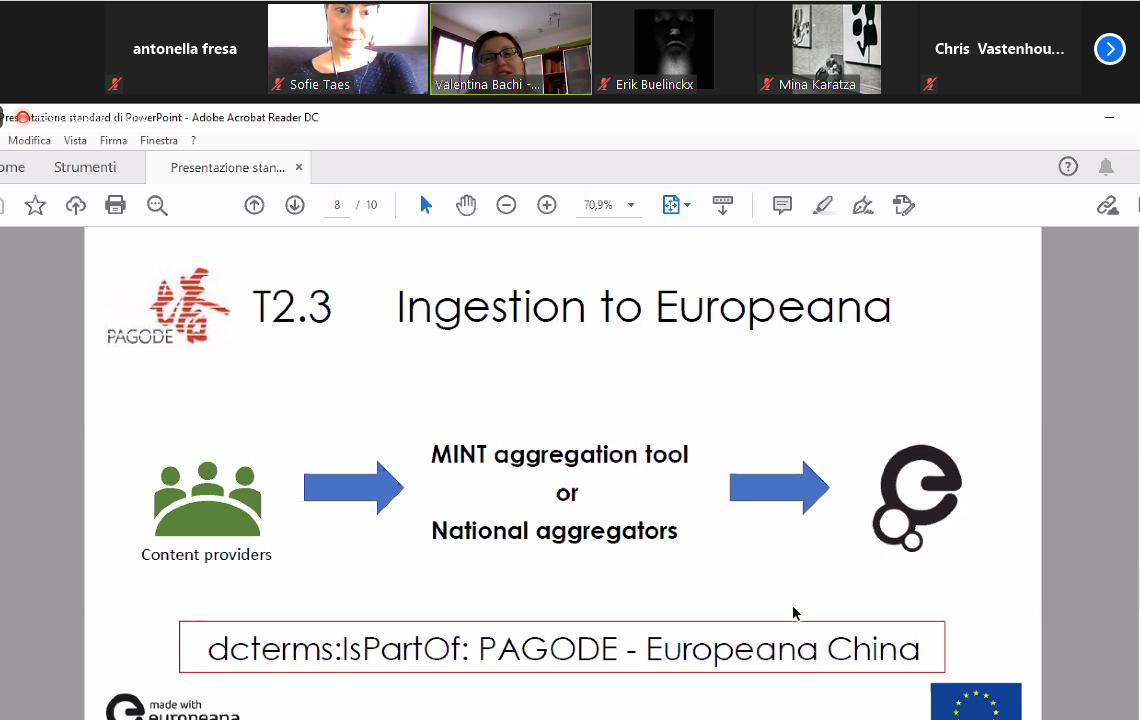This screenshot has width=1140, height=720.
Task: Click 'MINT aggregation tool' text
Action: click(x=560, y=455)
